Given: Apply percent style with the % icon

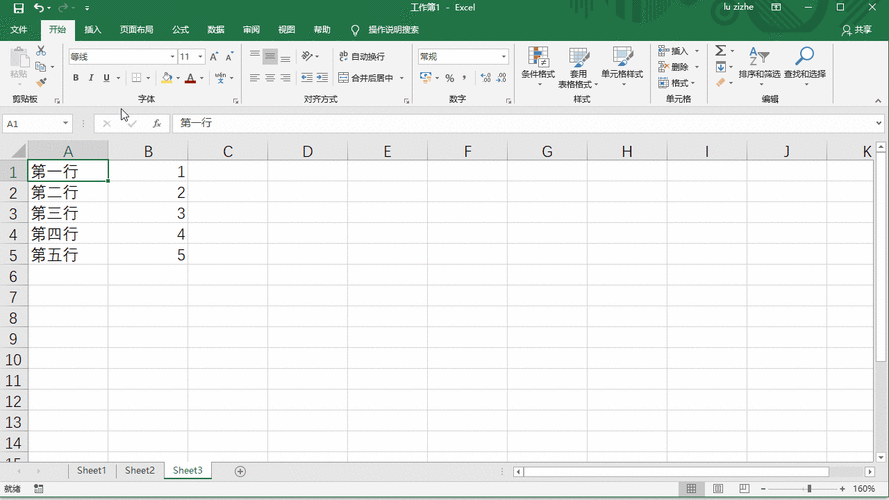Looking at the screenshot, I should (450, 78).
